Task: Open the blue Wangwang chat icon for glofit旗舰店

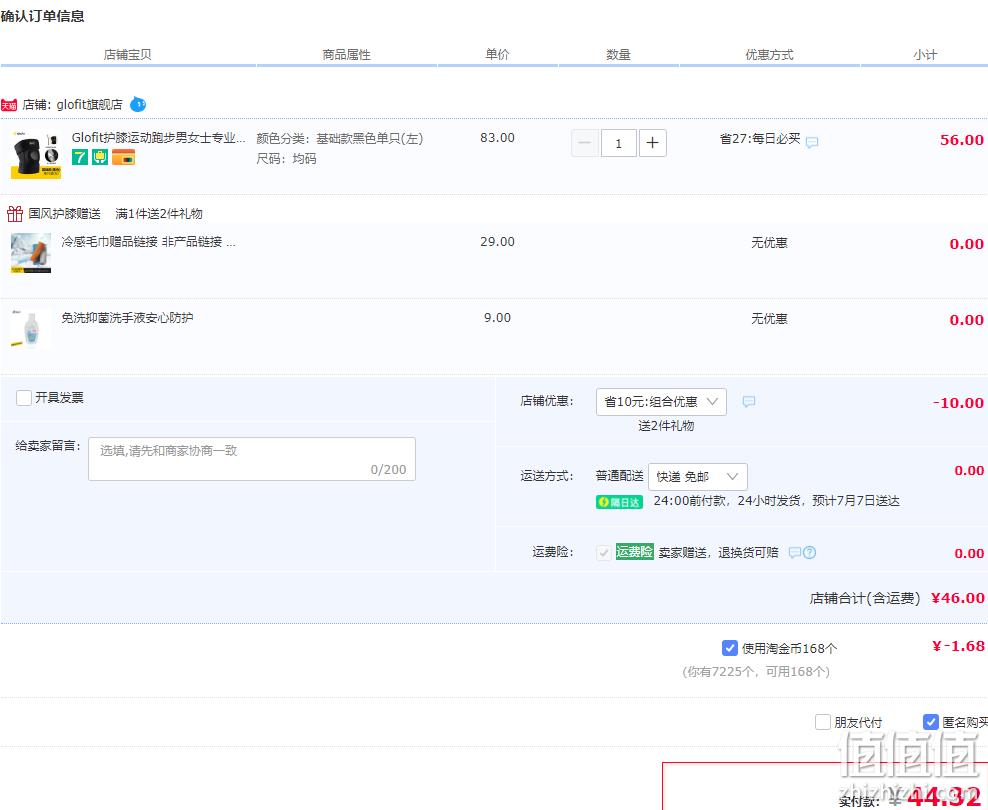Action: pos(138,105)
